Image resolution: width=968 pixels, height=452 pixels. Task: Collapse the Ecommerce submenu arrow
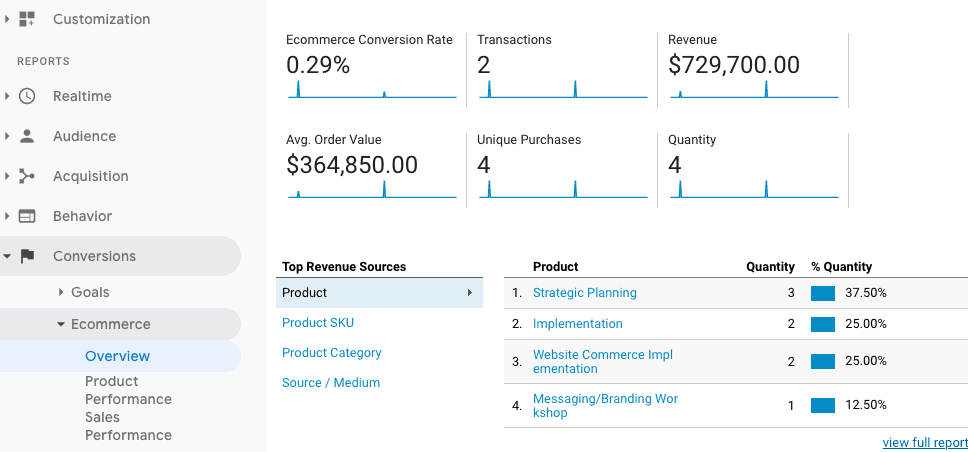point(61,324)
